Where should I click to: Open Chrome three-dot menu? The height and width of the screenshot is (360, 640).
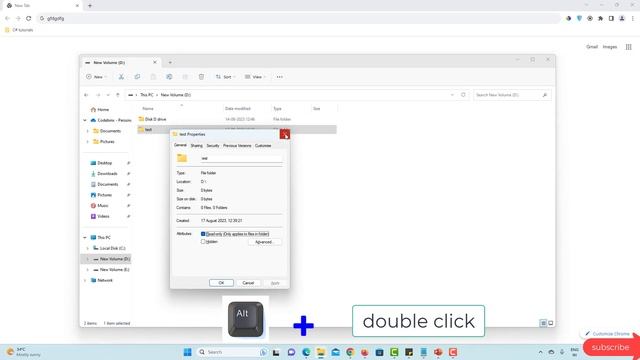[633, 18]
